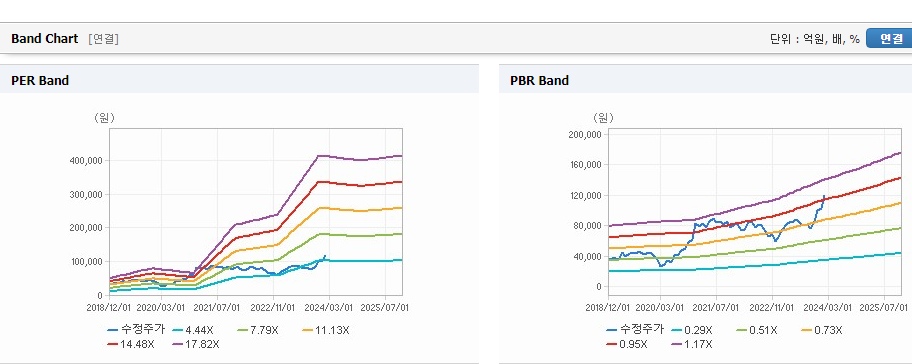Click the PER Band title
Screen dimensions: 912x364
pyautogui.click(x=40, y=81)
